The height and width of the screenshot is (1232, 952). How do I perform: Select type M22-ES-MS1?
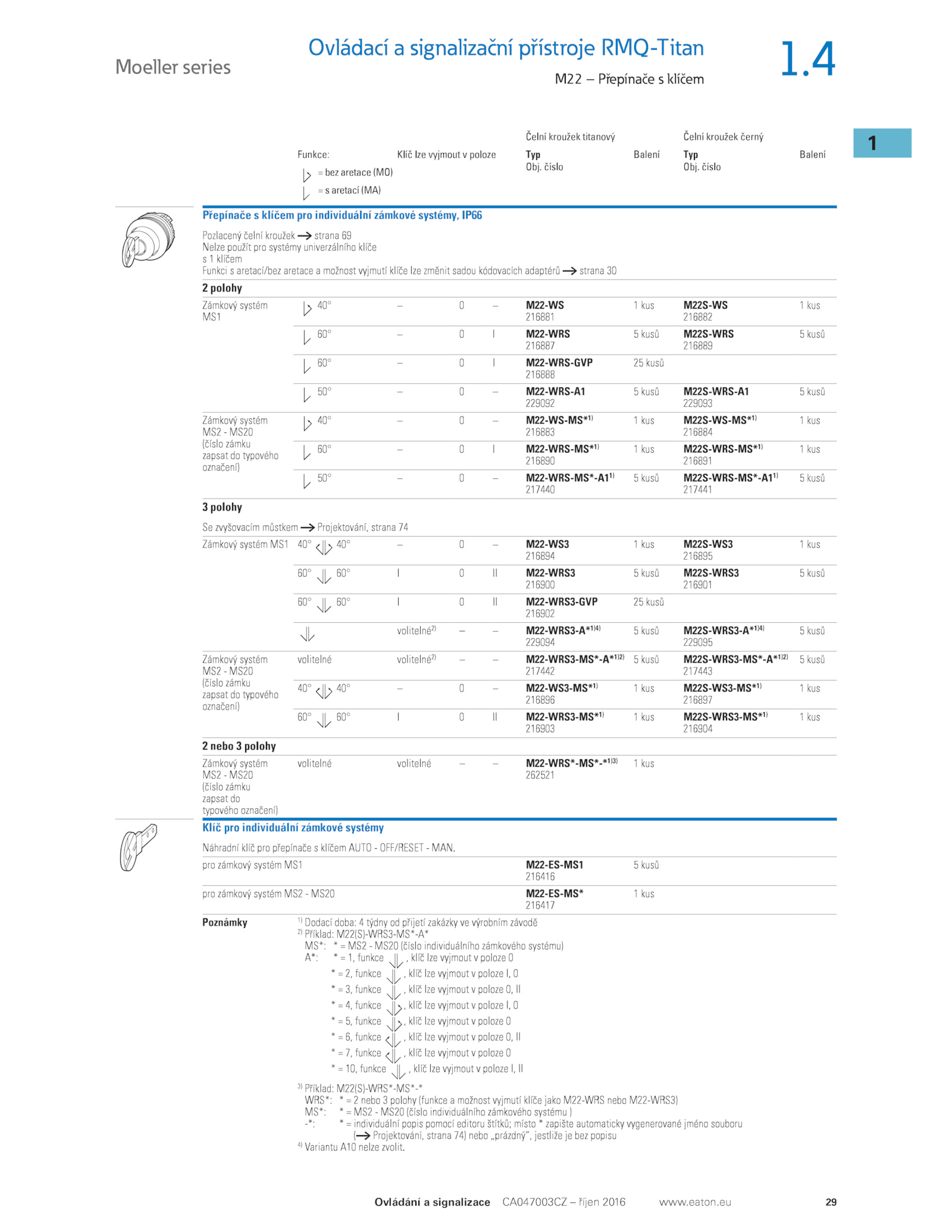[x=554, y=865]
